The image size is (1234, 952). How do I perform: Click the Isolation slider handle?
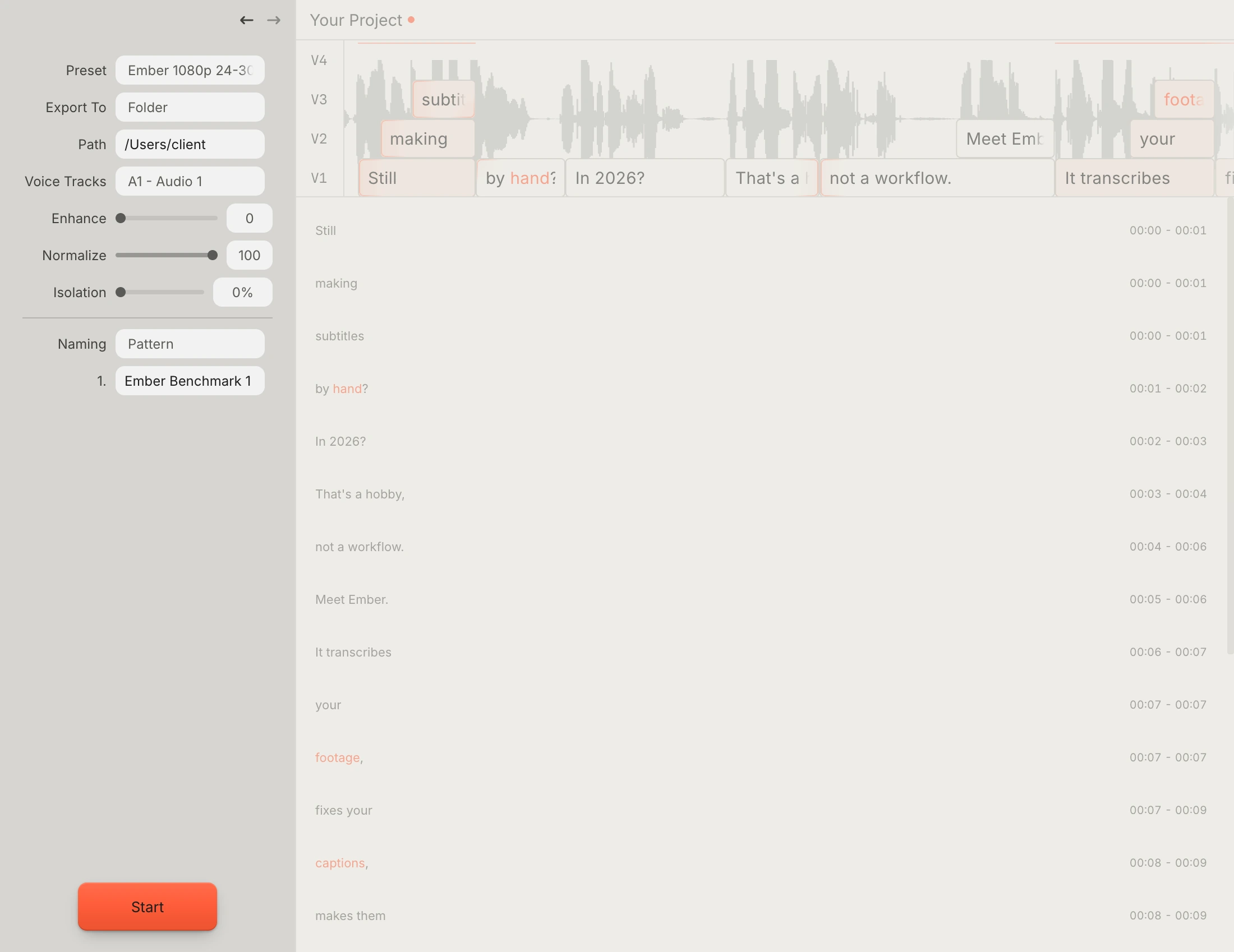pos(121,292)
